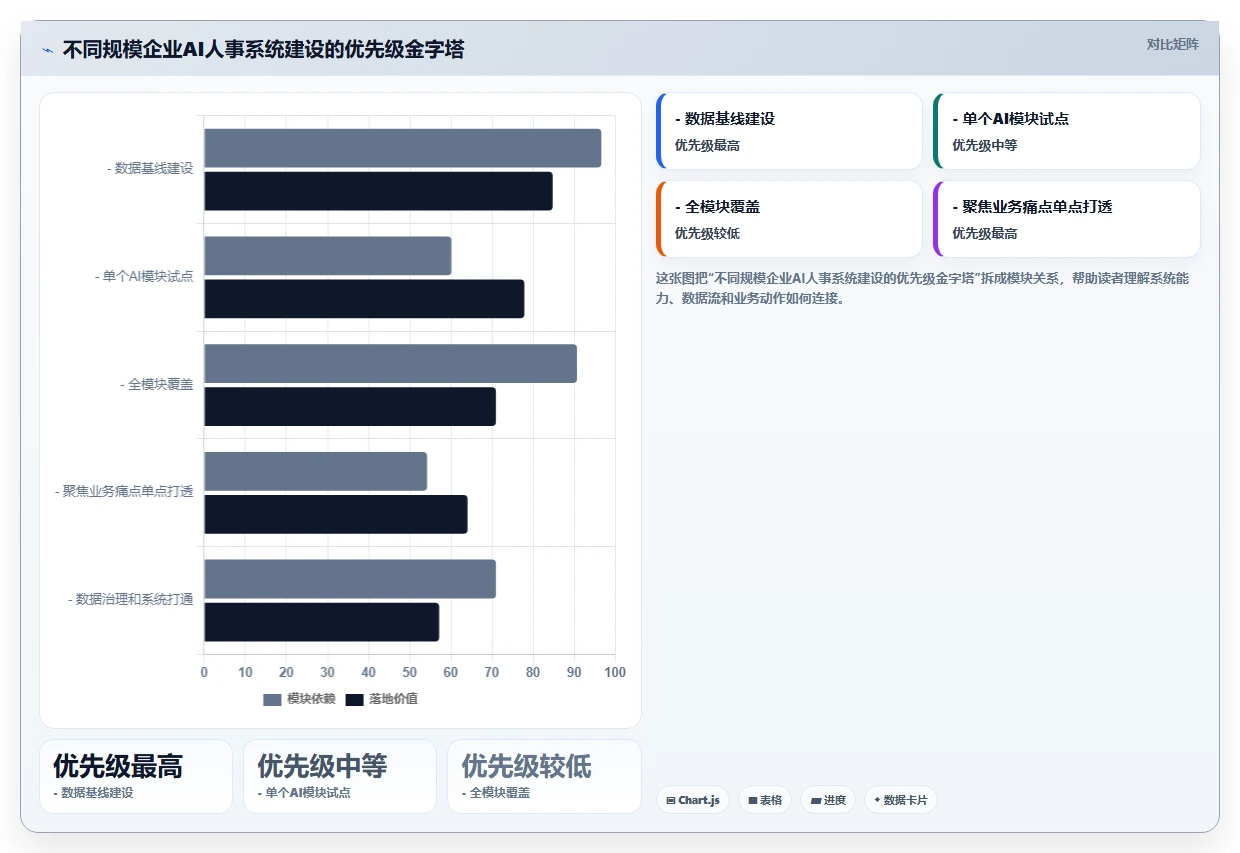Click the 单个AI模块试点 gray bar
This screenshot has width=1240, height=853.
(328, 256)
